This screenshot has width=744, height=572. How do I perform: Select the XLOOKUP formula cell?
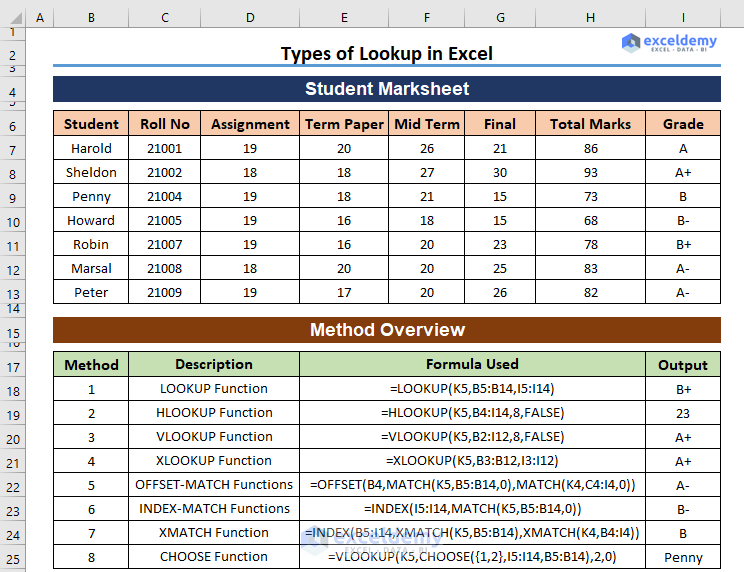coord(472,460)
